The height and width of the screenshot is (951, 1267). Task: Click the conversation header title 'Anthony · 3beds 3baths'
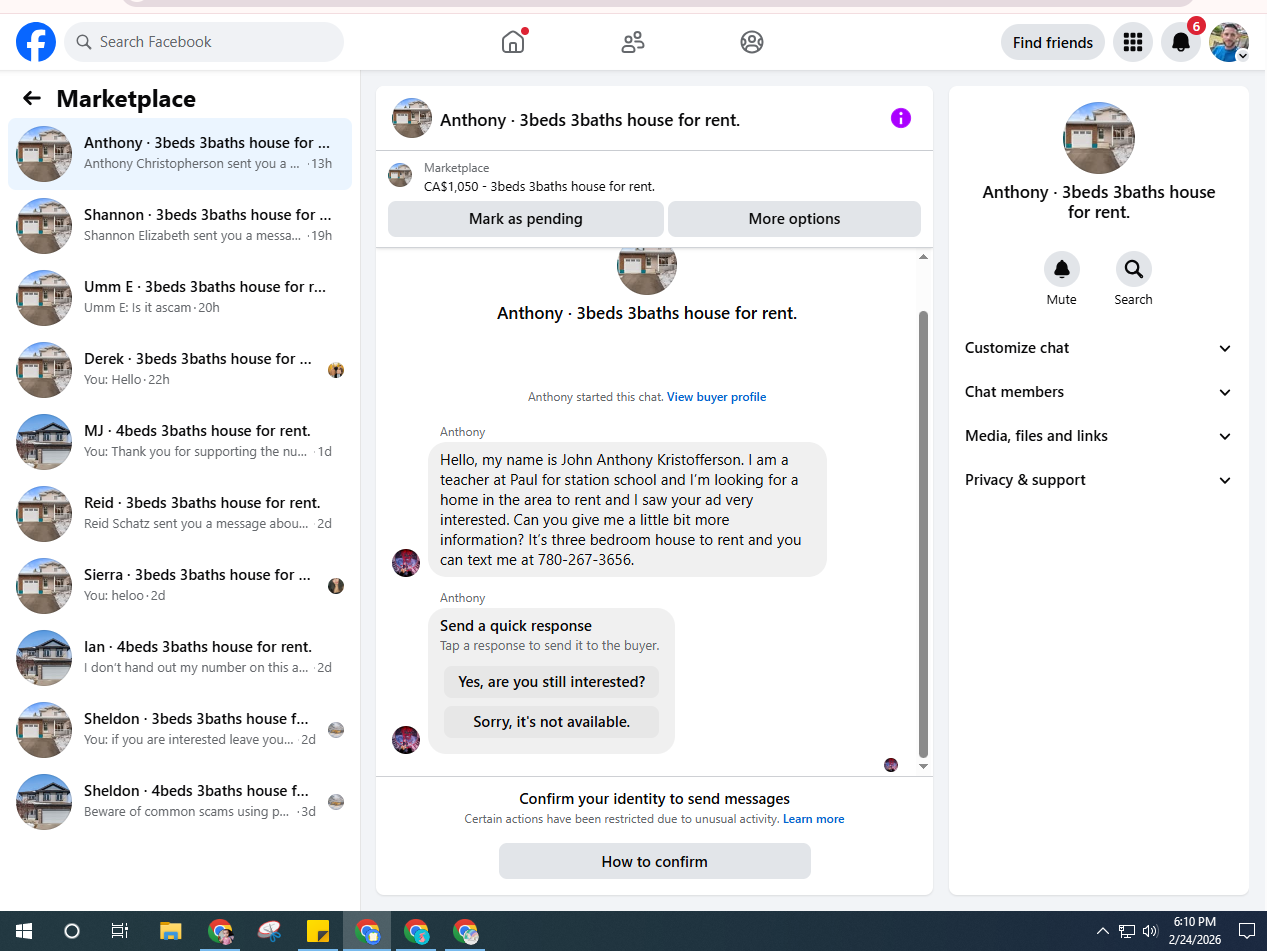(590, 120)
